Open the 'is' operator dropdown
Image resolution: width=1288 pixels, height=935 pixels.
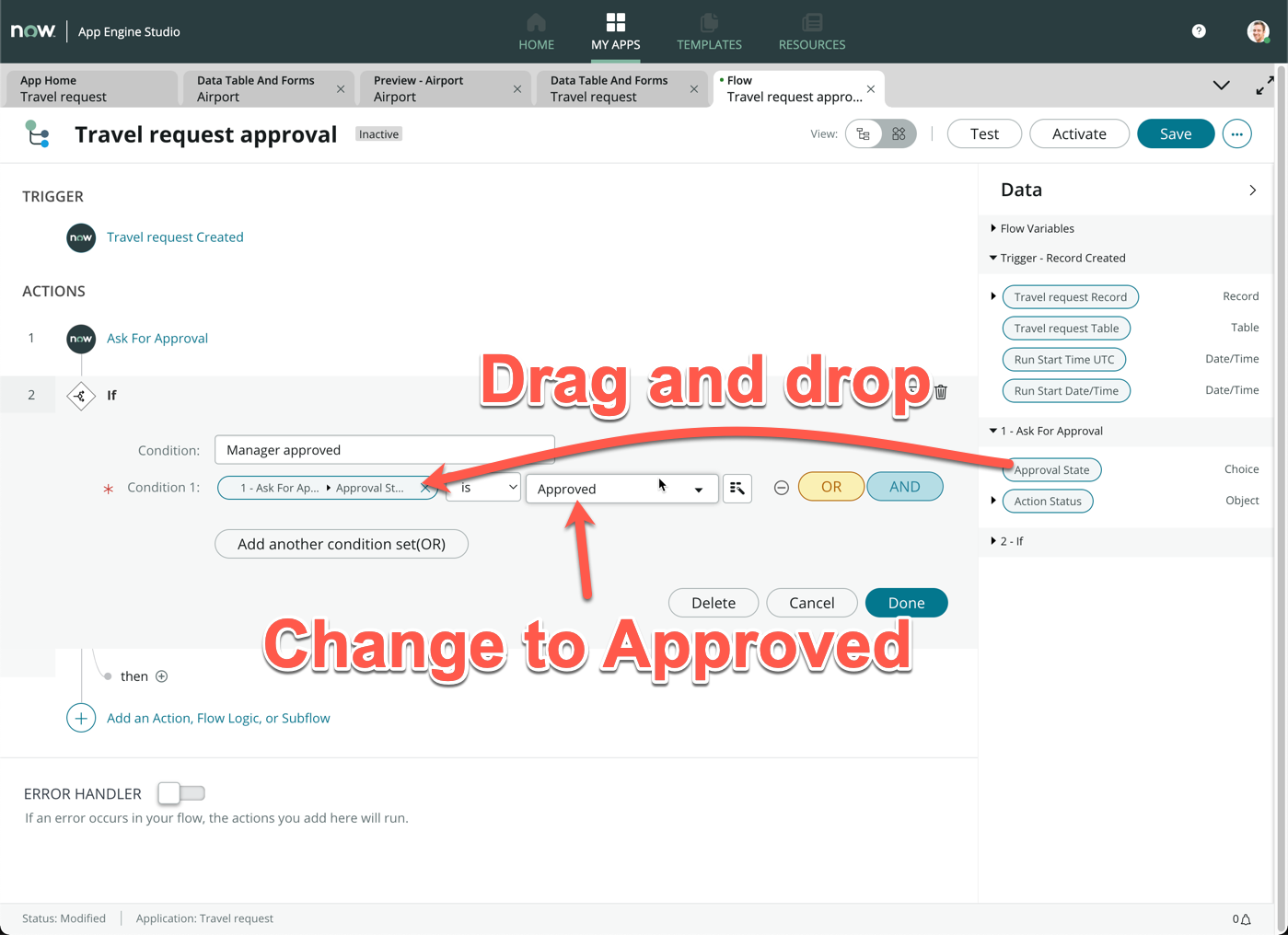(x=484, y=488)
